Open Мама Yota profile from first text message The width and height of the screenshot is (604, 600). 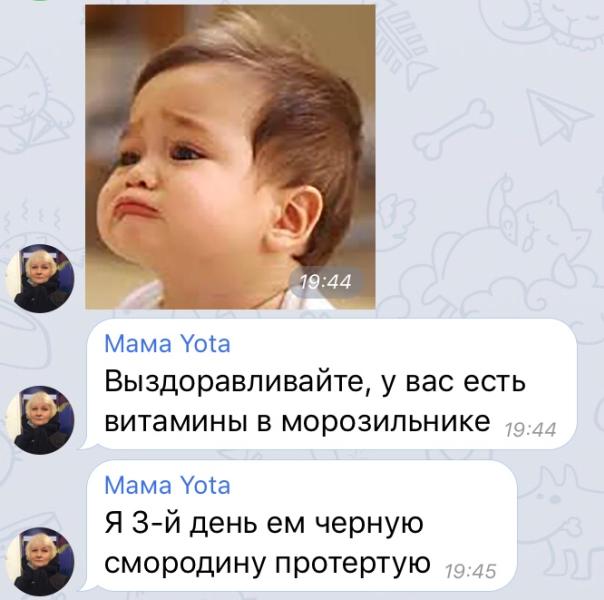pyautogui.click(x=168, y=344)
